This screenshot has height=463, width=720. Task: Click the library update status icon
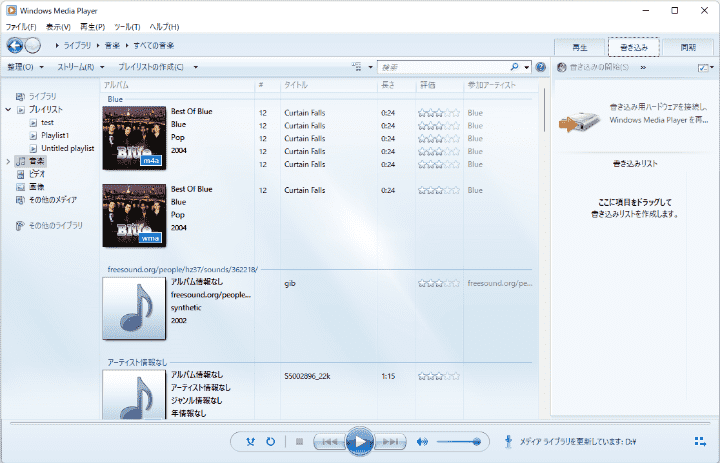[508, 442]
